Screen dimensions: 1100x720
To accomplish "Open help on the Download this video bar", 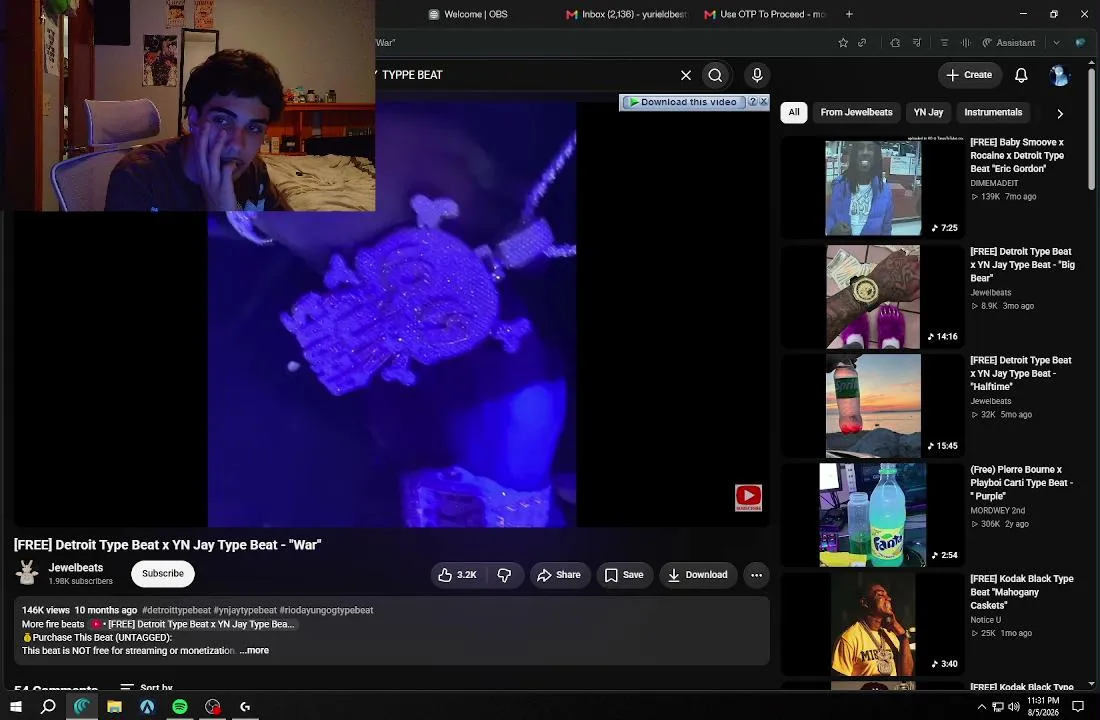I will point(753,102).
